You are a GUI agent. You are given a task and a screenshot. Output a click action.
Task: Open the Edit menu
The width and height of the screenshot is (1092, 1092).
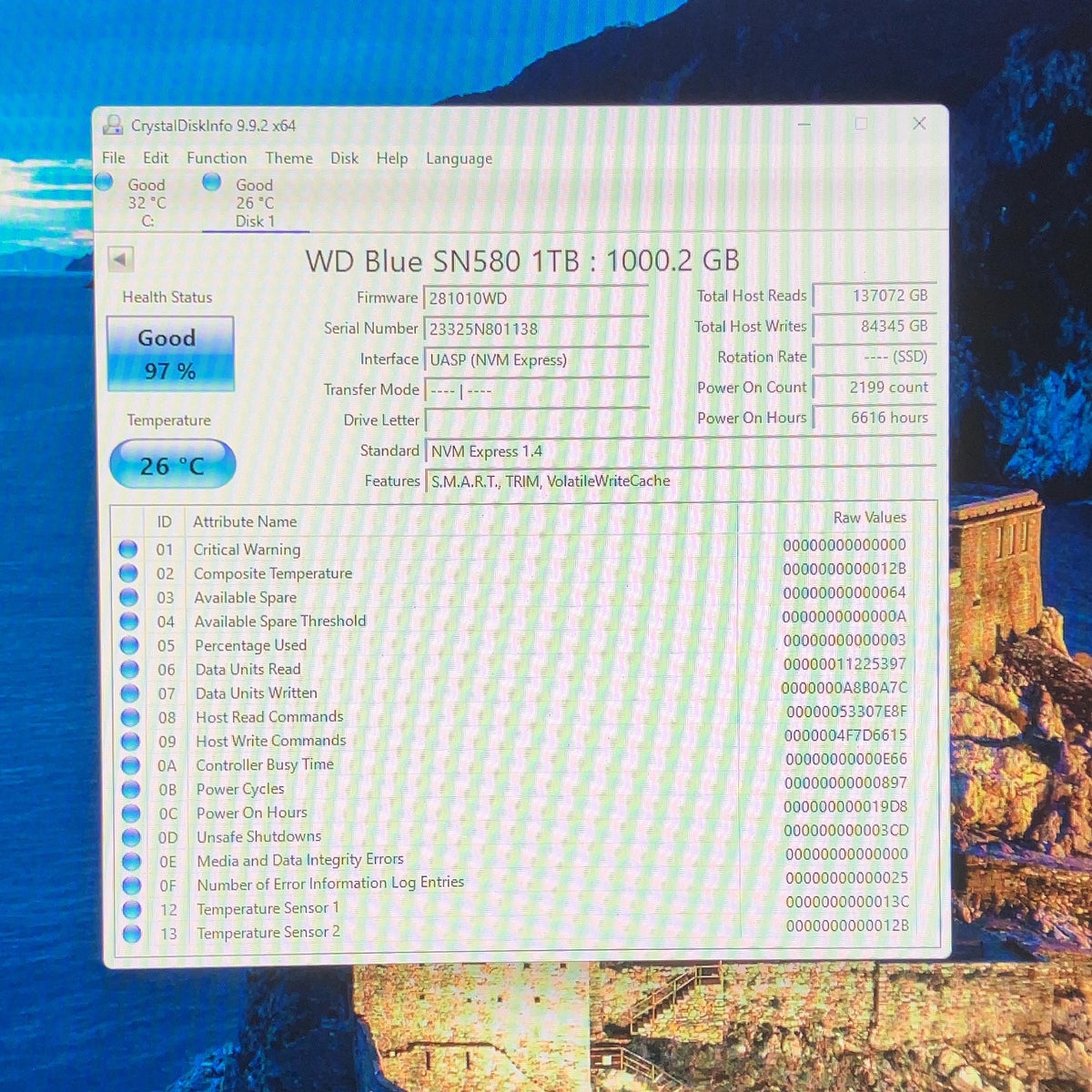click(x=156, y=157)
